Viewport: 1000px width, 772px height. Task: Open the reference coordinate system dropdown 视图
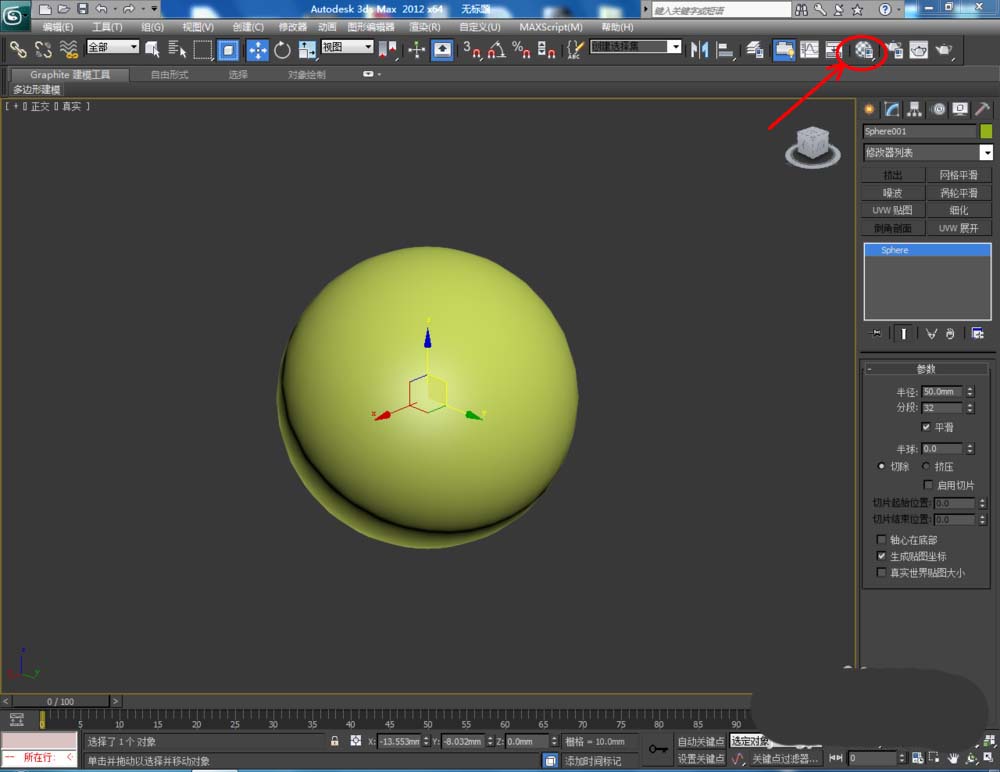(347, 47)
